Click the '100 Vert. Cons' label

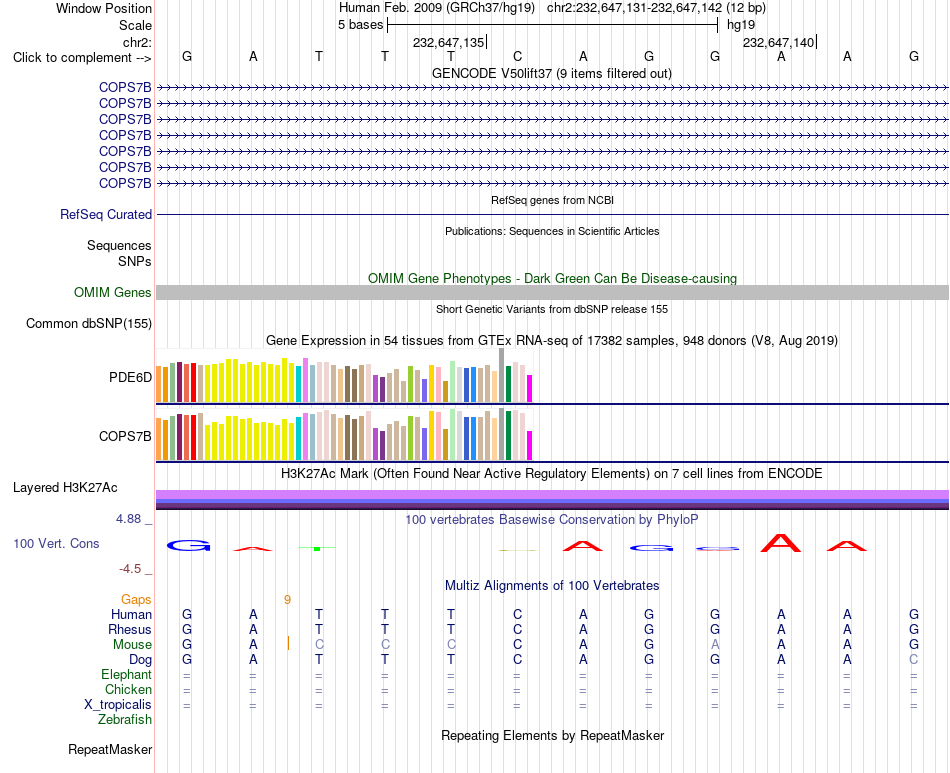coord(56,543)
